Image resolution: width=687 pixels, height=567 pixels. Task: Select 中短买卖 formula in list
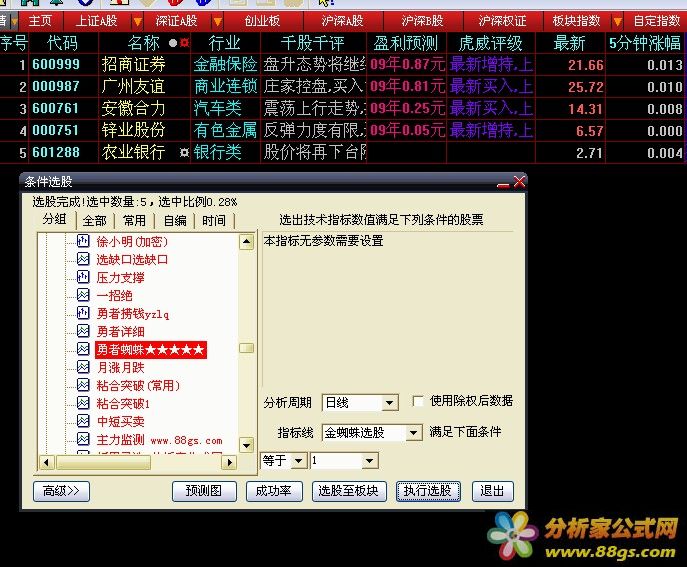pyautogui.click(x=120, y=422)
